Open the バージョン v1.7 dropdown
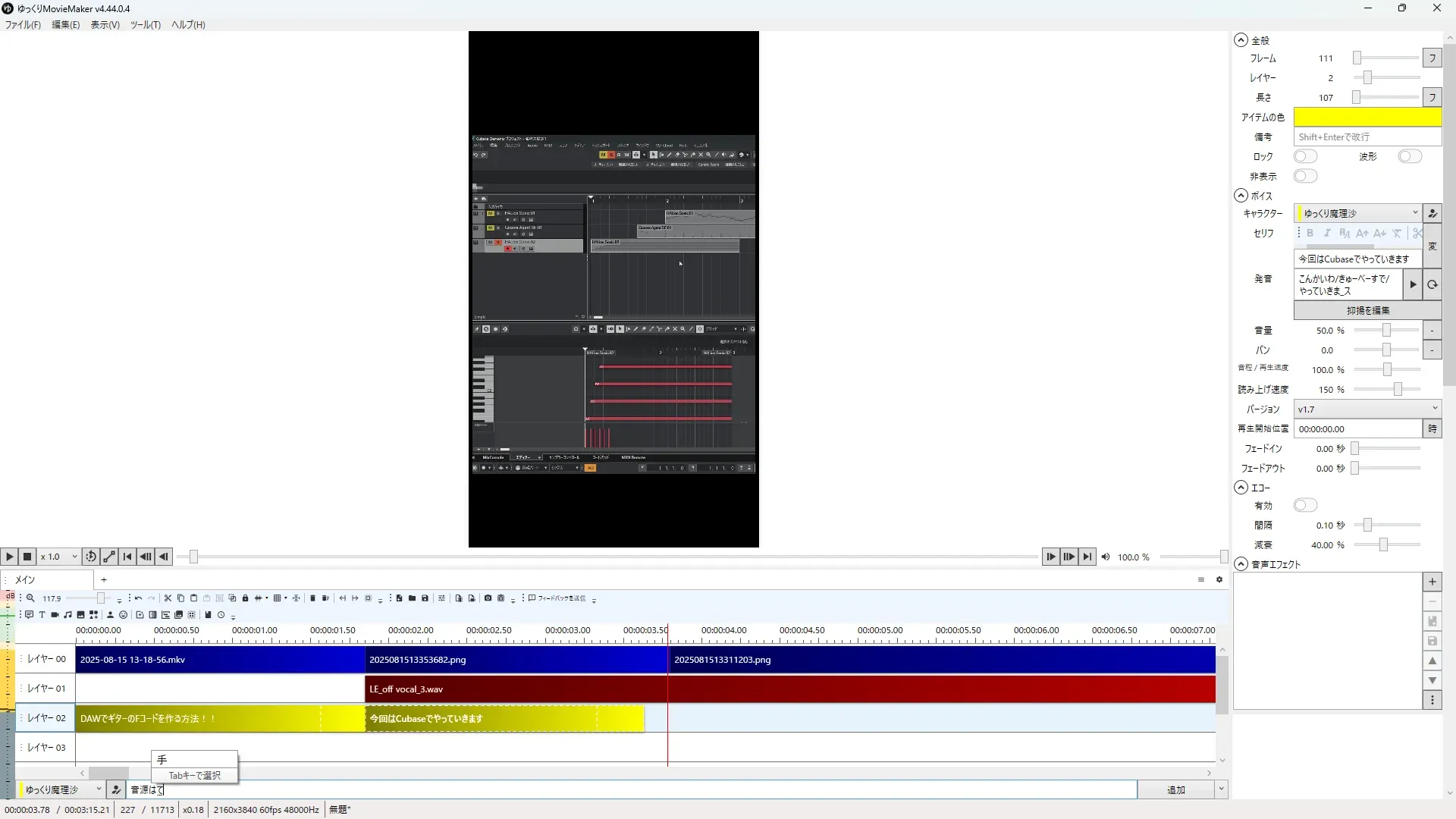Image resolution: width=1456 pixels, height=819 pixels. tap(1367, 409)
